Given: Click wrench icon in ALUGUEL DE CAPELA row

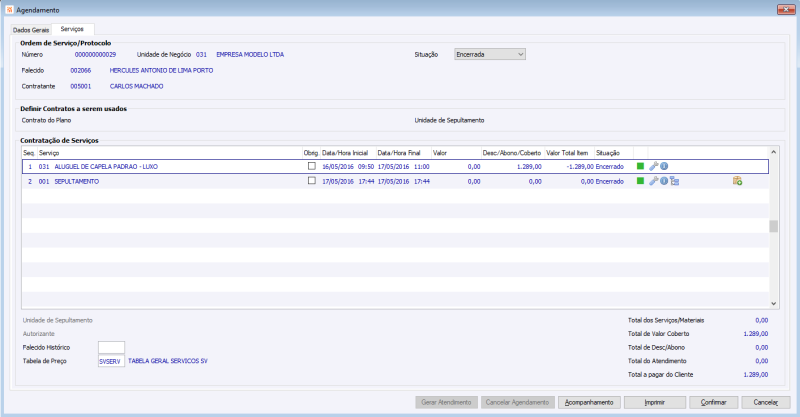Looking at the screenshot, I should click(653, 166).
